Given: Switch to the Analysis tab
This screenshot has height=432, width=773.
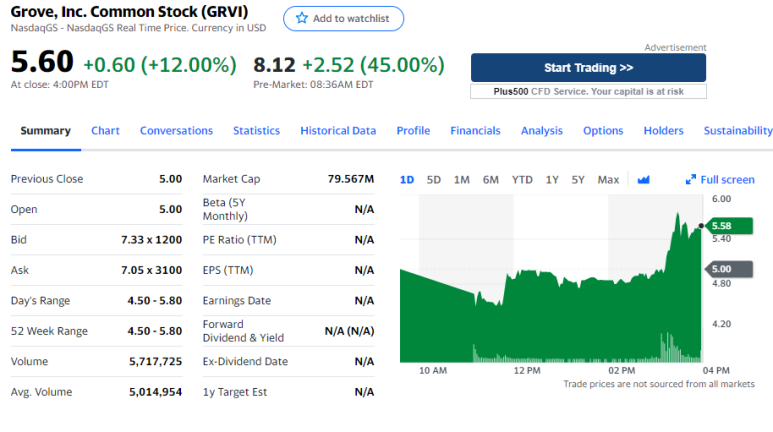Looking at the screenshot, I should point(542,131).
